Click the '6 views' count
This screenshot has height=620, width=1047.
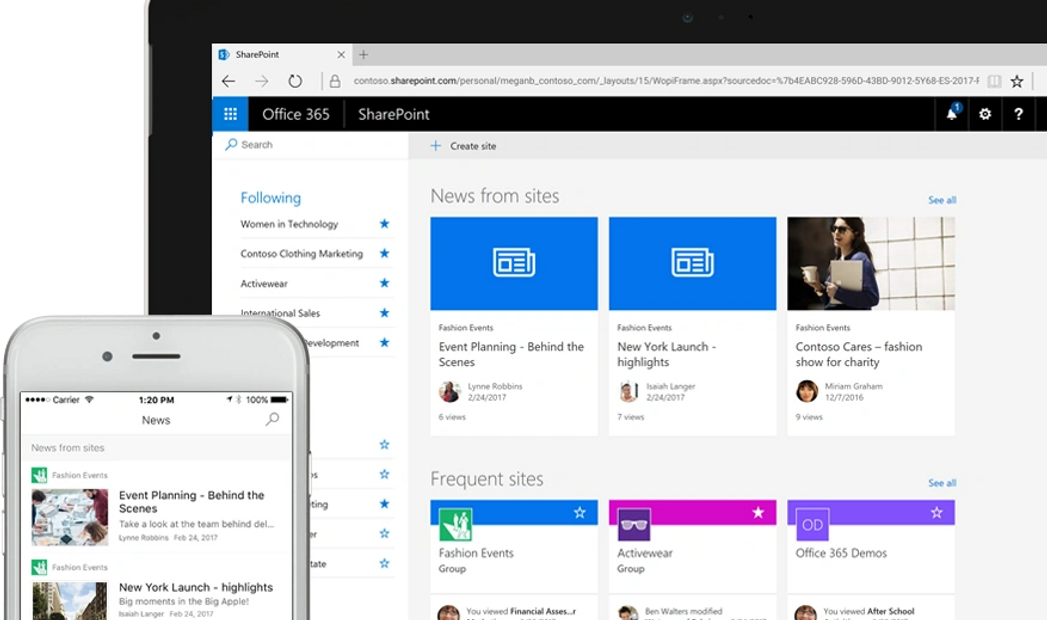pyautogui.click(x=452, y=417)
